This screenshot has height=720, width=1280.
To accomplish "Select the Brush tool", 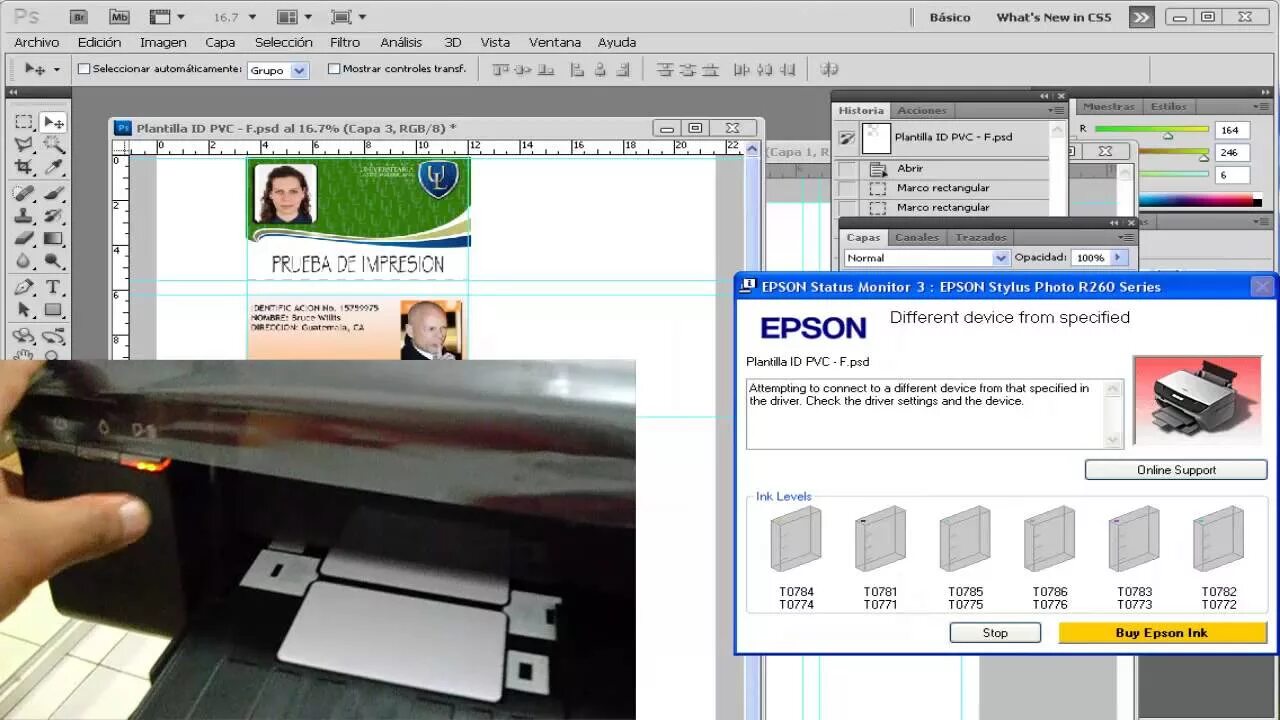I will pos(54,193).
